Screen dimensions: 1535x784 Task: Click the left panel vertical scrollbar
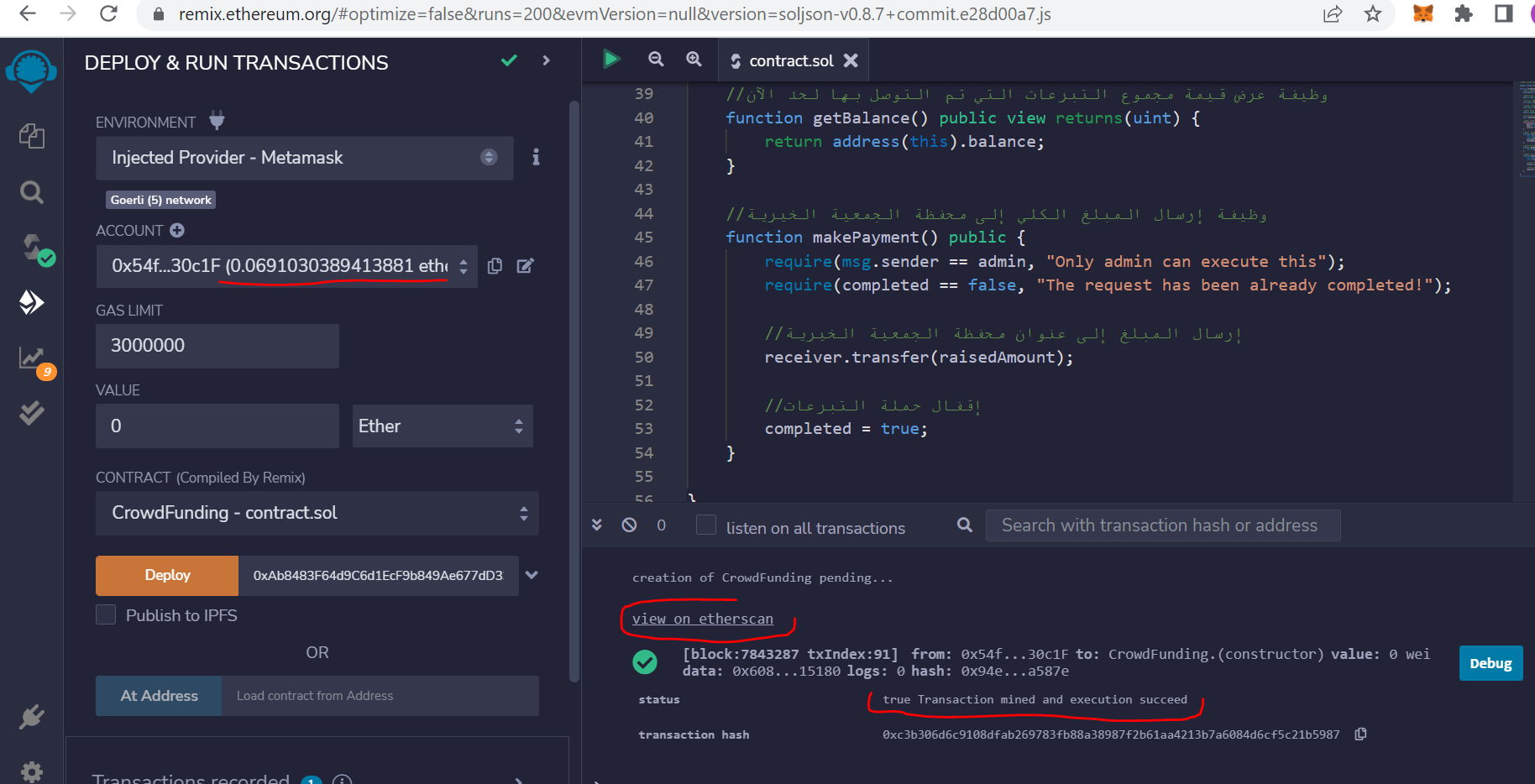(574, 391)
